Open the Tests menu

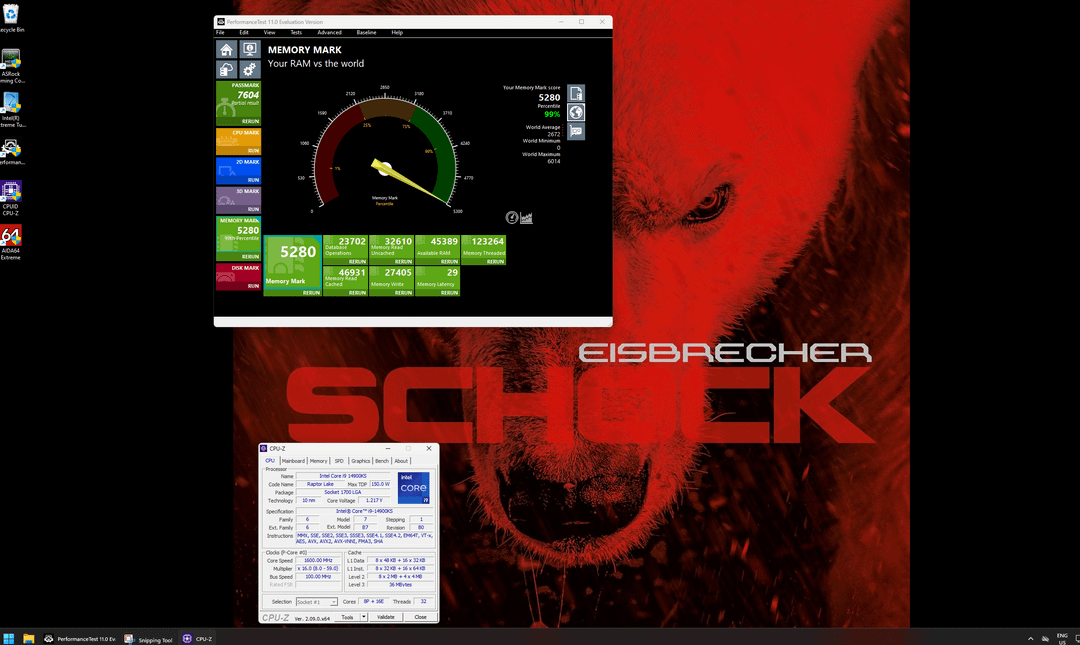point(295,32)
